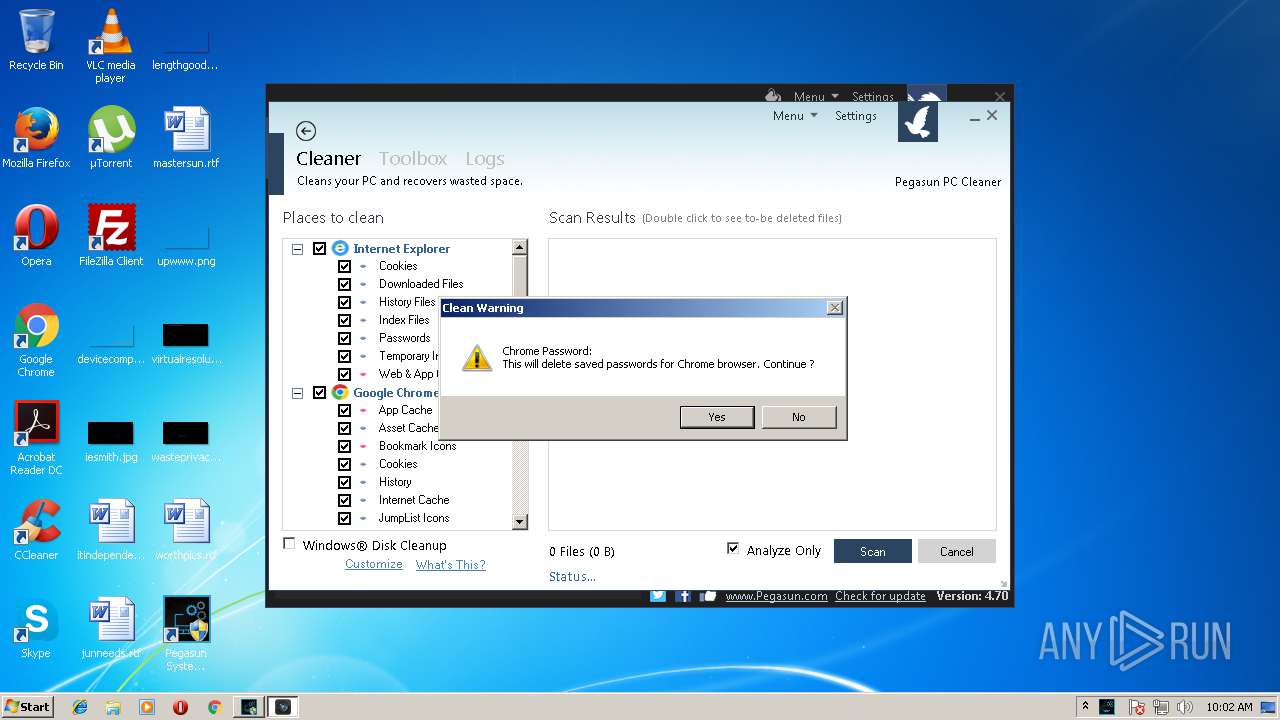The height and width of the screenshot is (720, 1280).
Task: Click tree scrollbar up arrow
Action: click(x=519, y=247)
